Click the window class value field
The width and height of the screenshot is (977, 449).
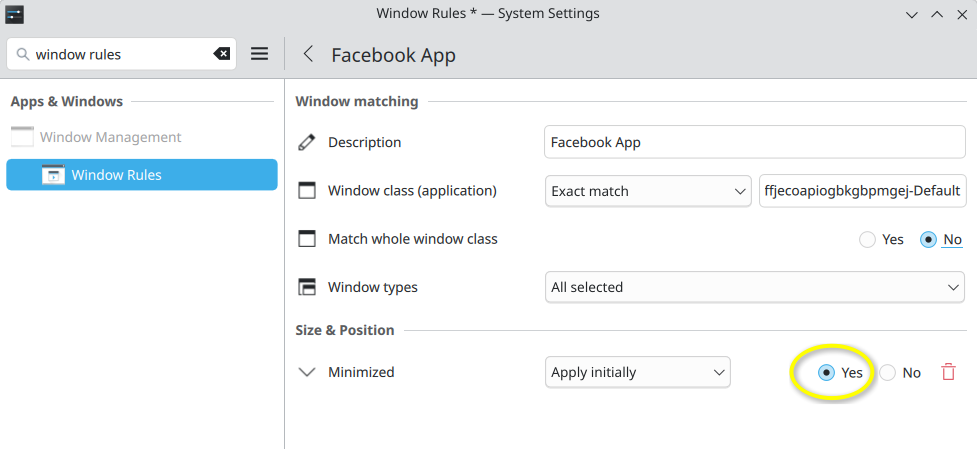[x=862, y=190]
